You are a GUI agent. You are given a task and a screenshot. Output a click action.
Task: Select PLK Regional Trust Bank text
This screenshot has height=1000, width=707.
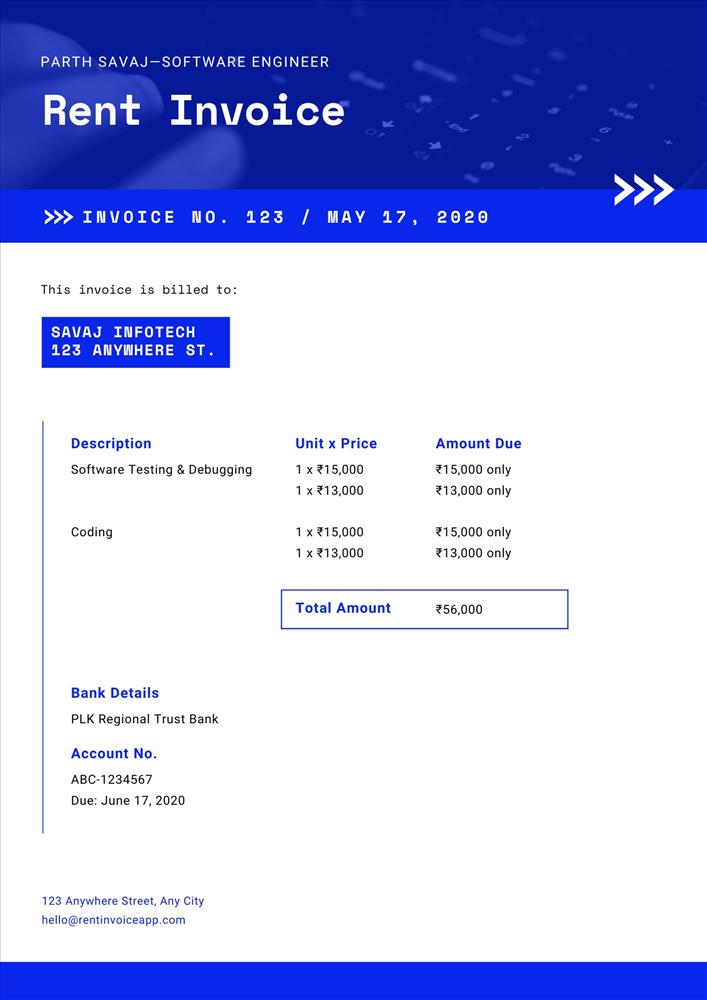pos(144,719)
